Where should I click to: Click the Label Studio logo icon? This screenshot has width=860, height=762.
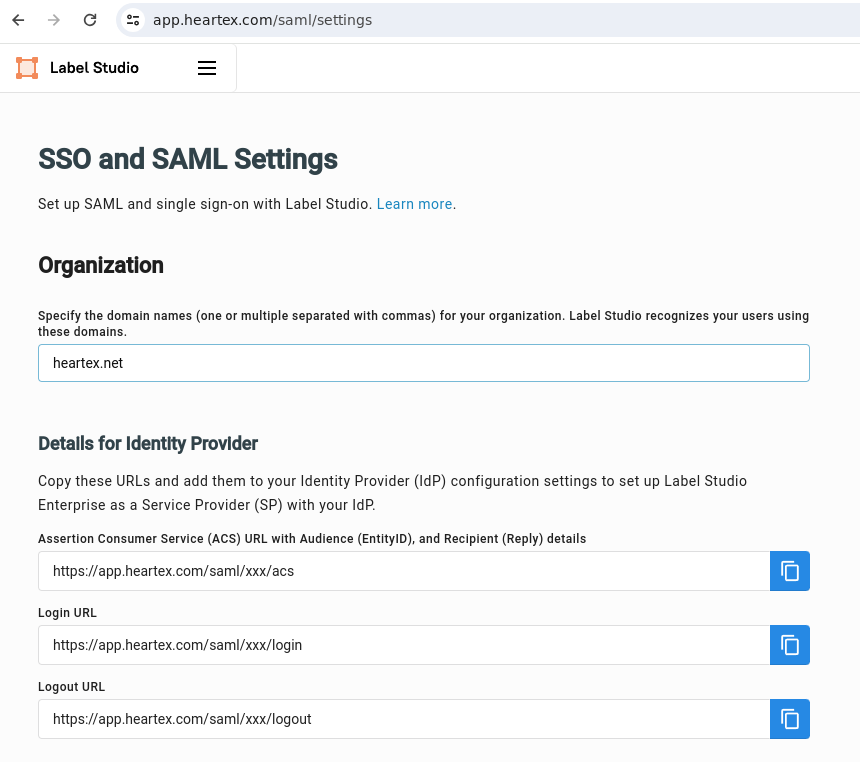tap(27, 68)
